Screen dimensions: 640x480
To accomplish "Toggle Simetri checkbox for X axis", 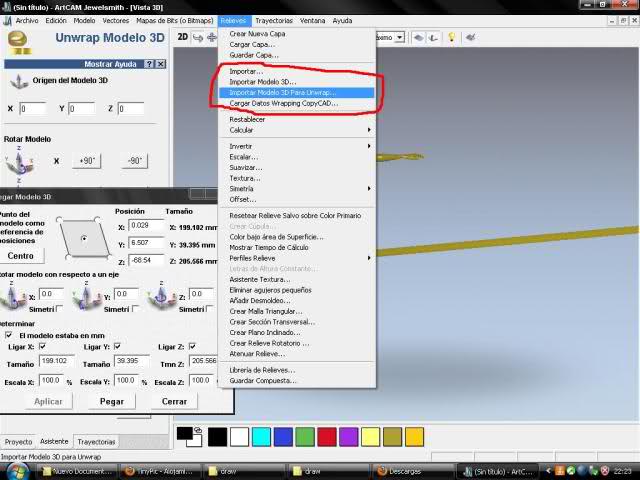I will 60,309.
